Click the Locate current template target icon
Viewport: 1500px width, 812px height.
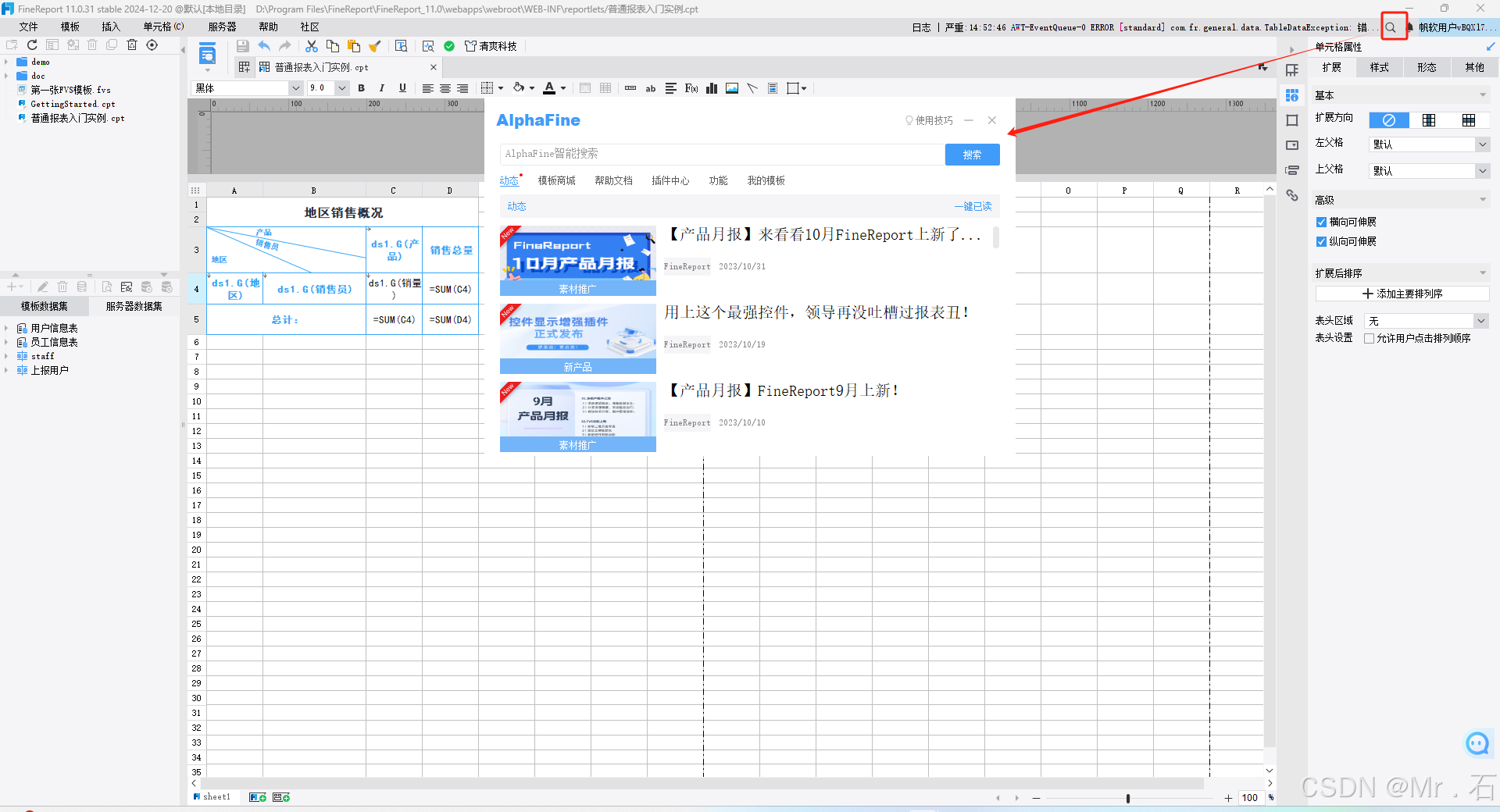pos(152,45)
